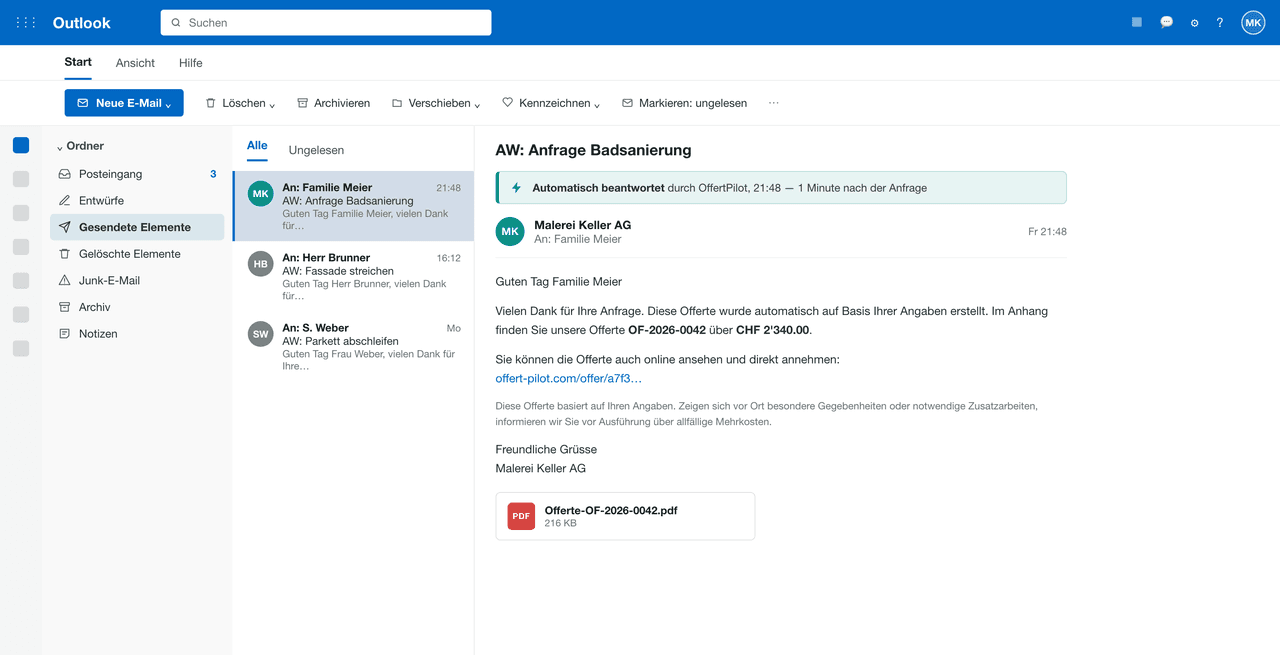Click recipient line An: Familie Meier in reading pane

click(578, 239)
